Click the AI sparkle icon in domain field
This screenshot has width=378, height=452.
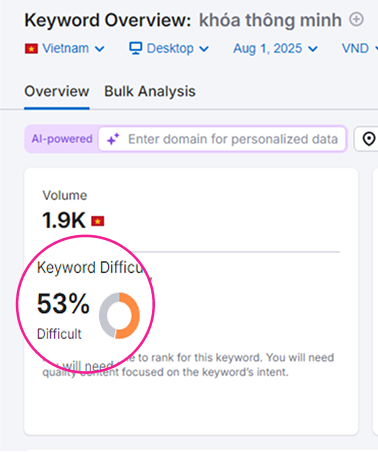click(x=113, y=139)
